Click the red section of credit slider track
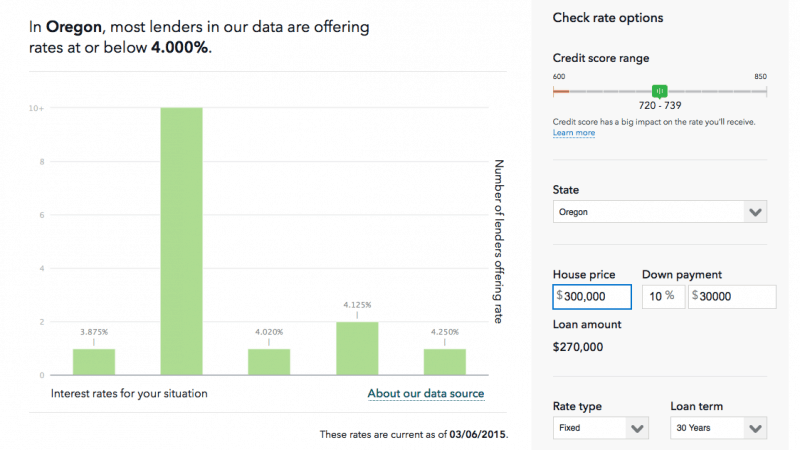 click(x=561, y=92)
